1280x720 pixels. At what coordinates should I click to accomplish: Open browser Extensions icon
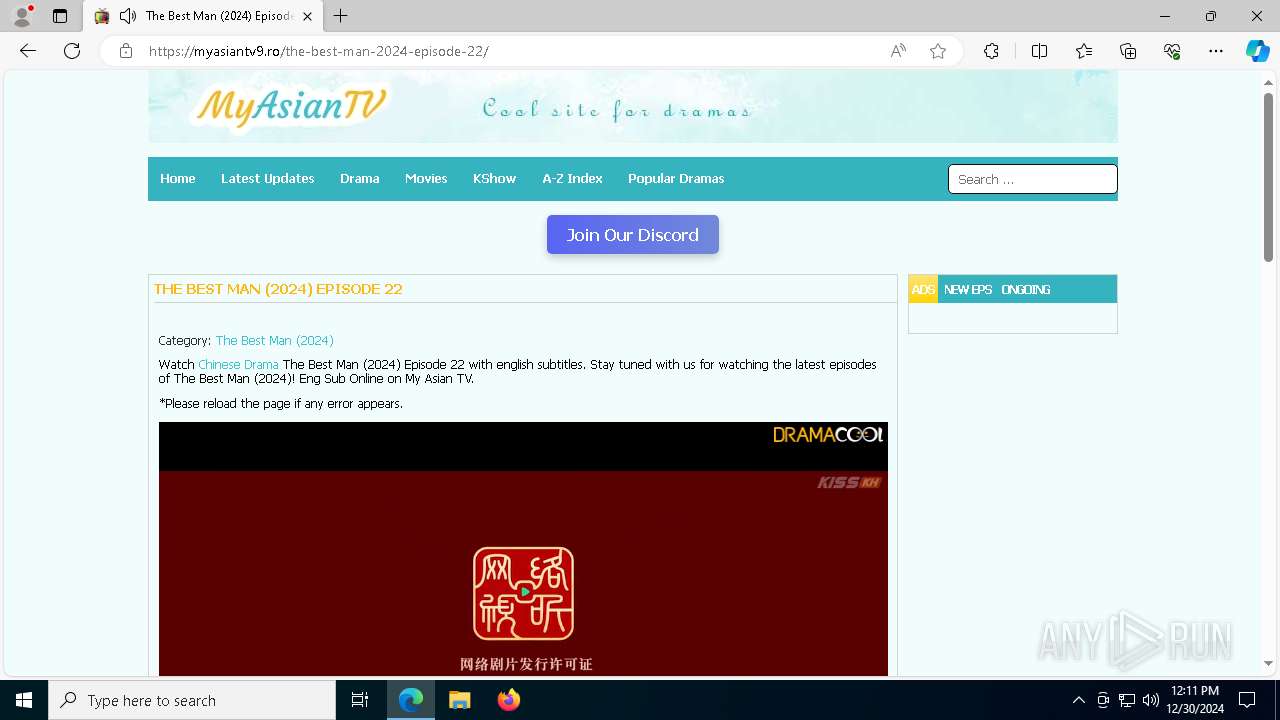pyautogui.click(x=991, y=51)
